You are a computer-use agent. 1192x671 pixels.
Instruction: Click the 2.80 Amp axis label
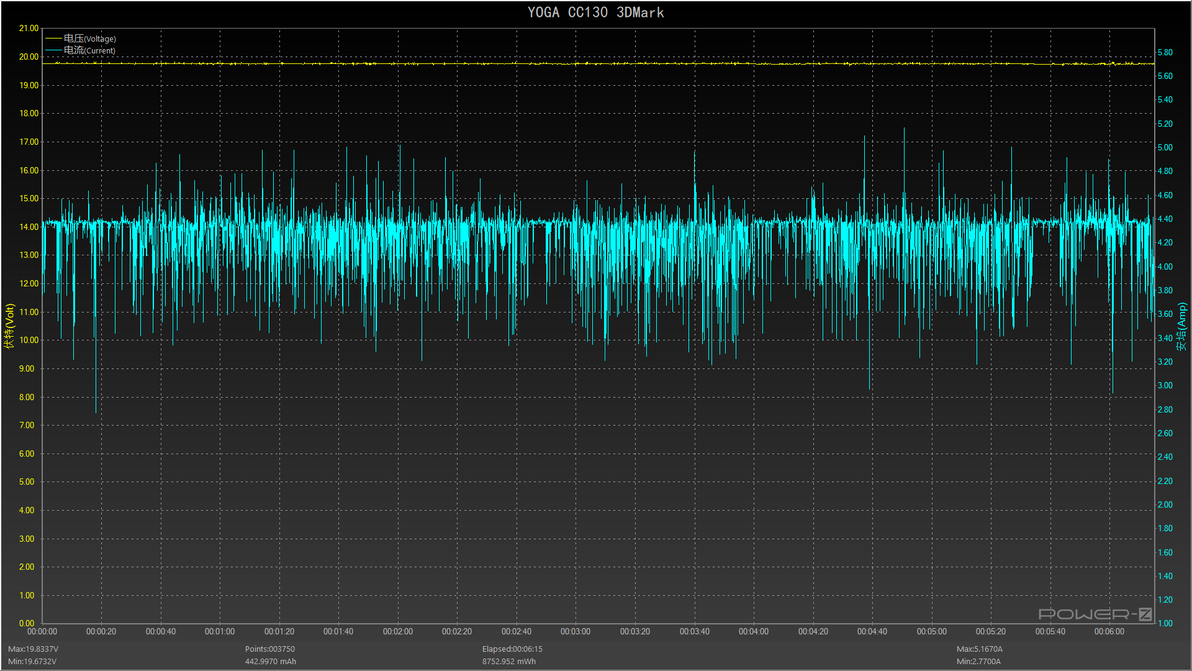click(x=1165, y=410)
